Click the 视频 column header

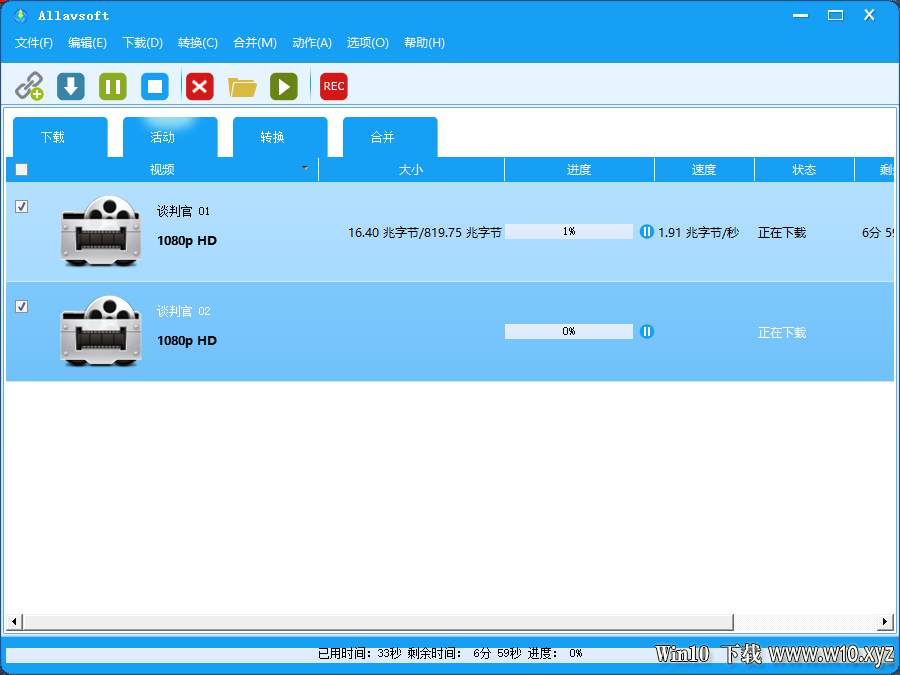(x=162, y=169)
